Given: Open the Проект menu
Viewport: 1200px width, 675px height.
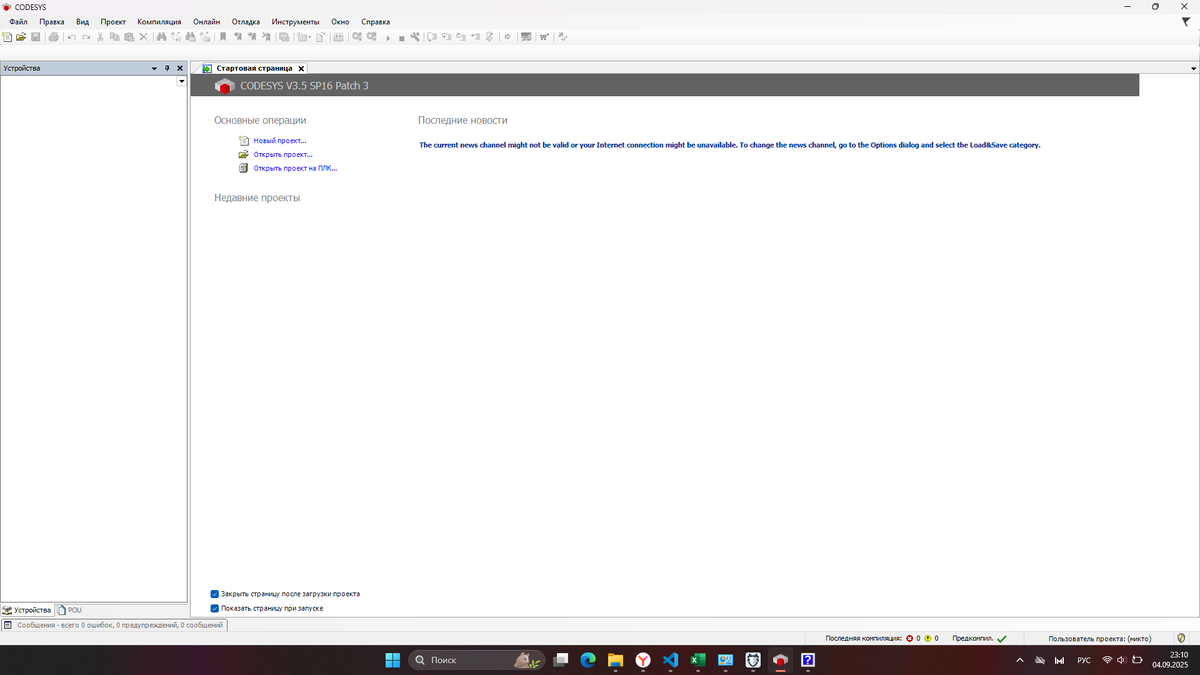Looking at the screenshot, I should pyautogui.click(x=113, y=21).
